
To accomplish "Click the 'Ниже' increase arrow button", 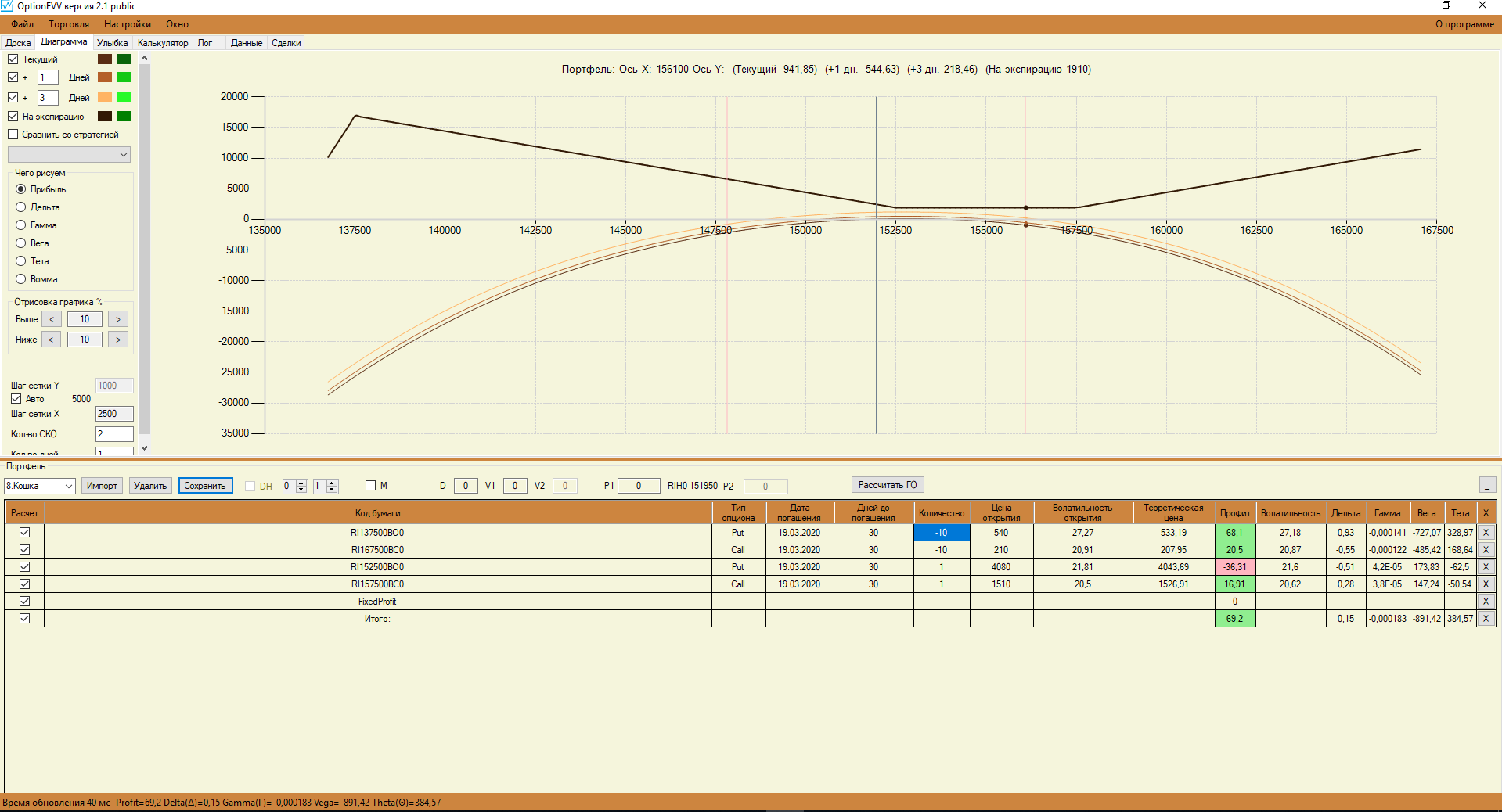I will 118,340.
